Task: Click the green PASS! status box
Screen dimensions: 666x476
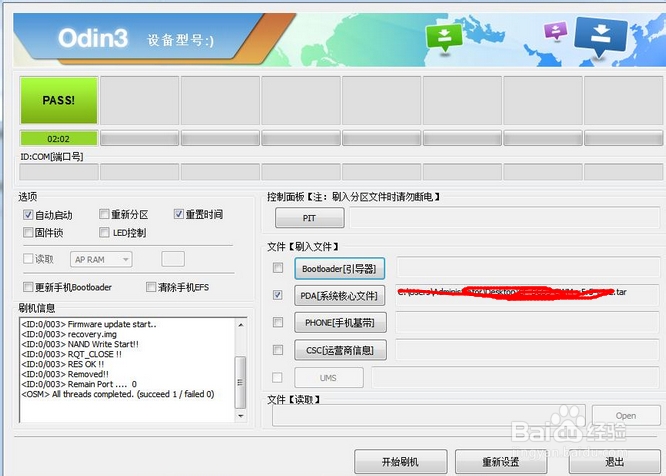Action: tap(59, 100)
